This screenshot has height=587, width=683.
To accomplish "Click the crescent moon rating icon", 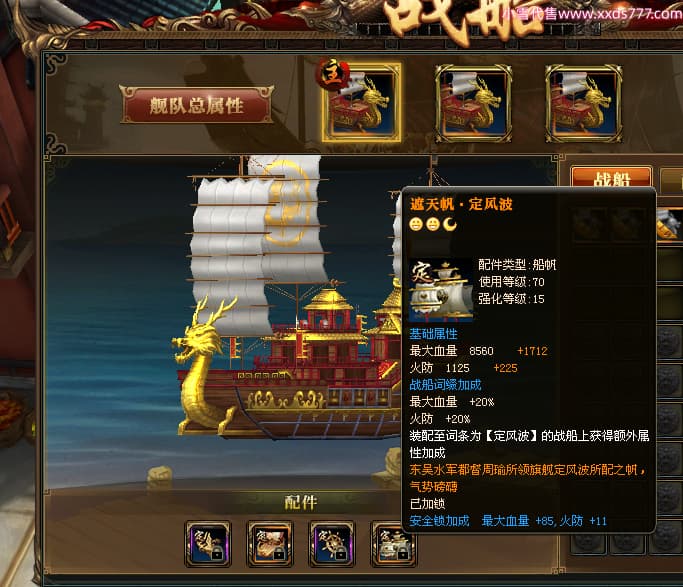I will (450, 224).
